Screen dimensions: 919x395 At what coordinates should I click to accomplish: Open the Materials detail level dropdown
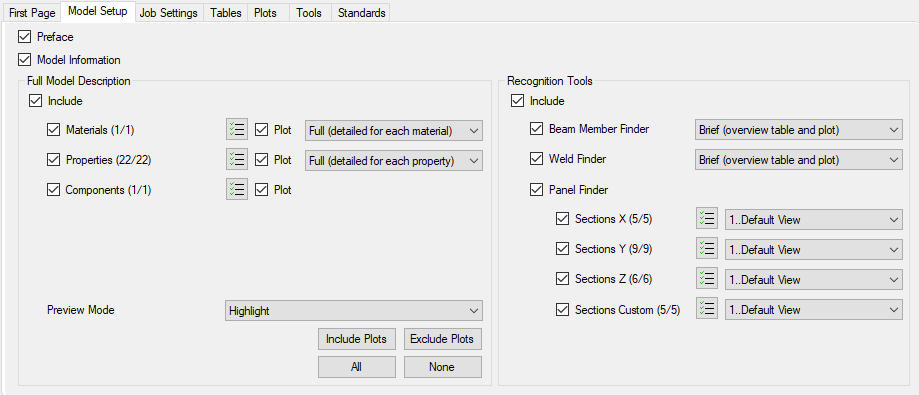[x=394, y=131]
